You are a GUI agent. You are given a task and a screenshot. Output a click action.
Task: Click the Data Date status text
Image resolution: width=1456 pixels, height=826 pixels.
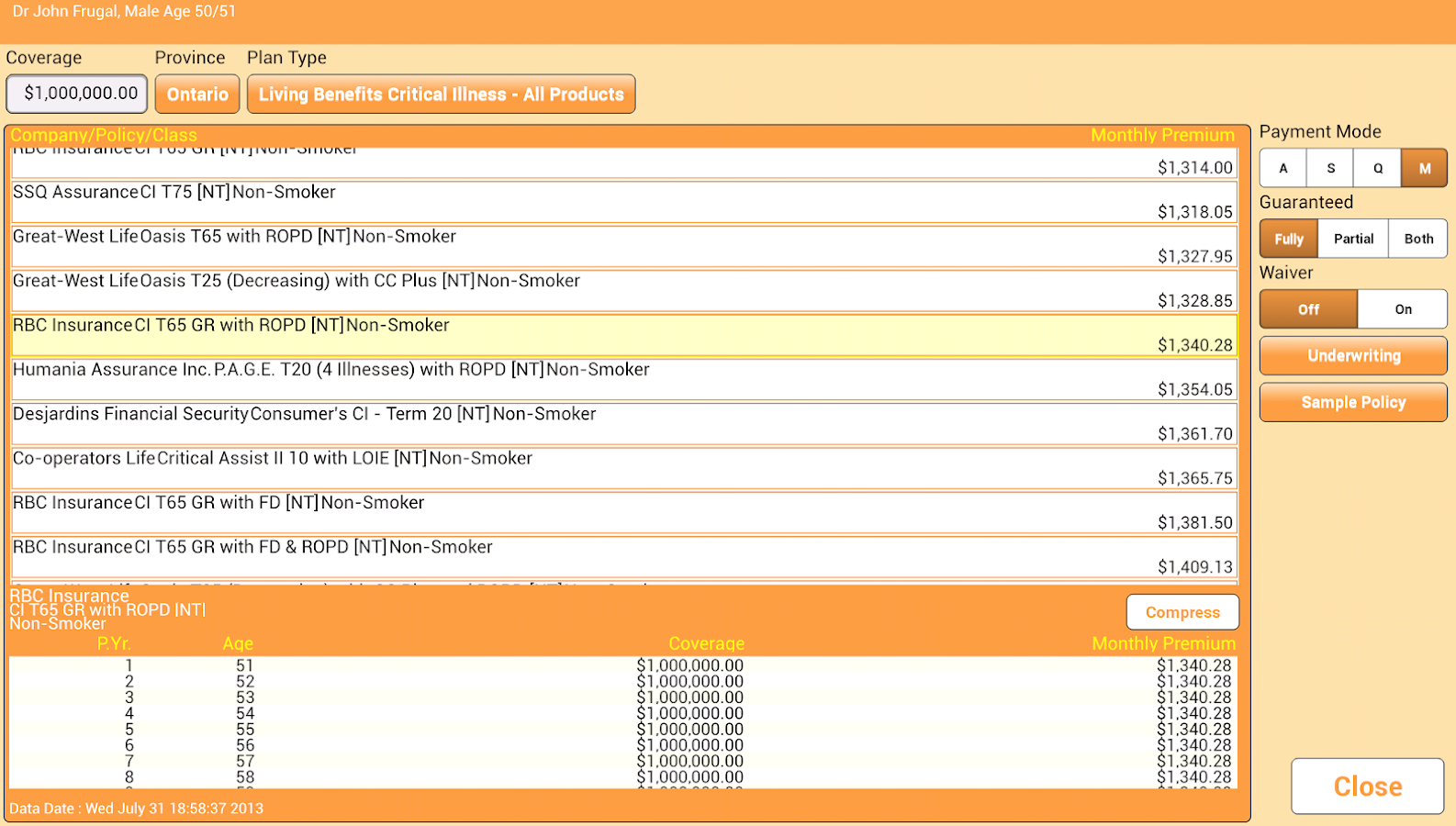pos(137,809)
